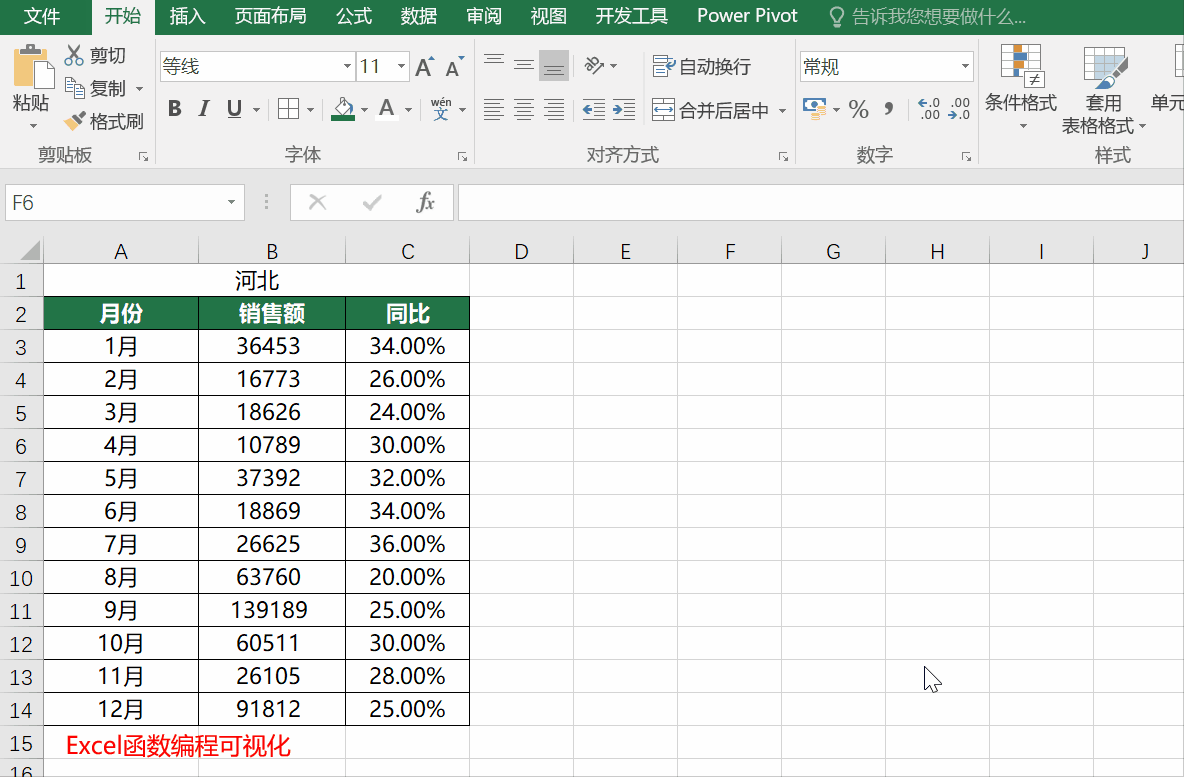This screenshot has height=777, width=1184.
Task: Select column D header
Action: click(x=521, y=251)
